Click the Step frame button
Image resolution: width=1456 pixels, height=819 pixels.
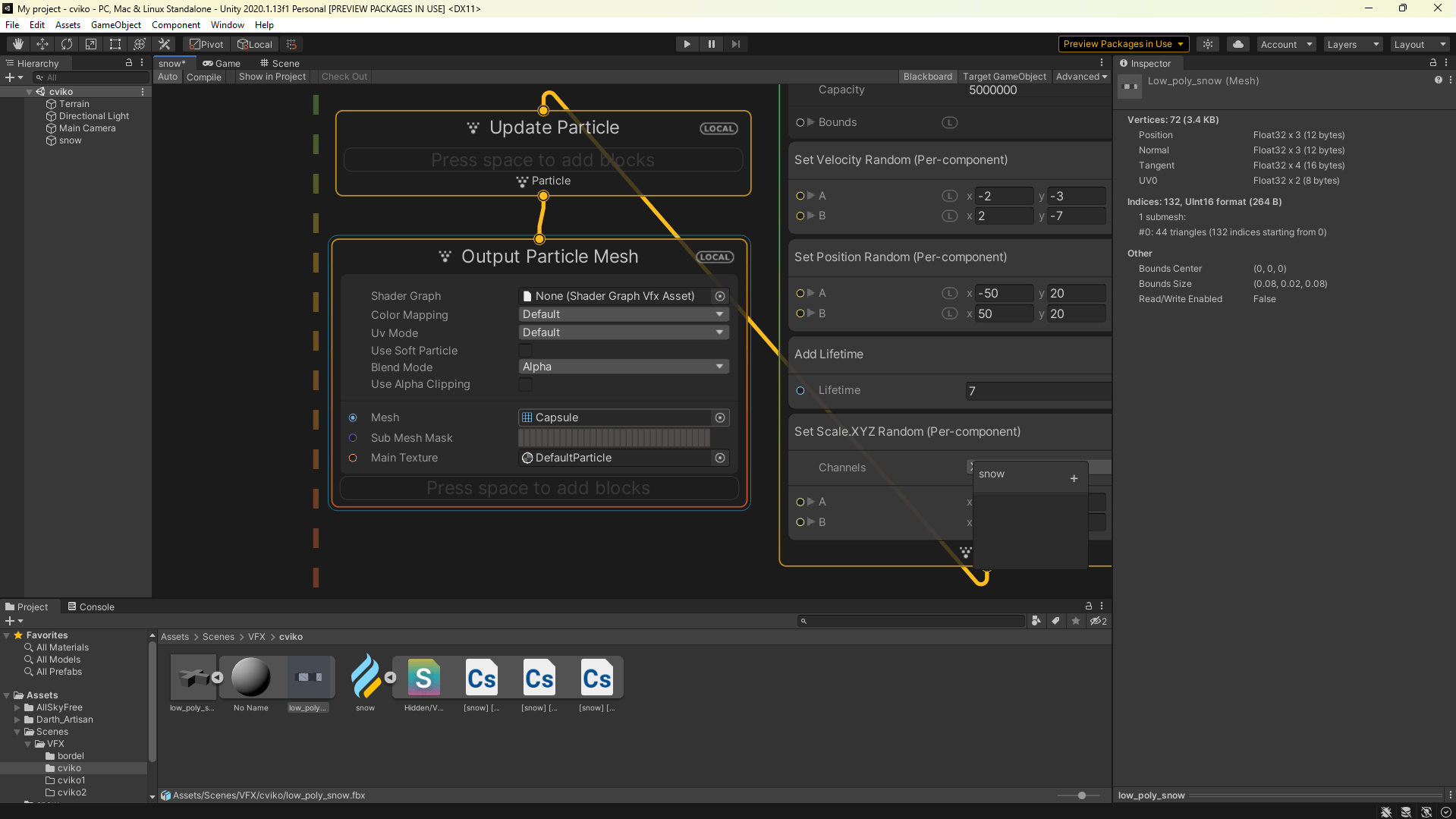(735, 44)
